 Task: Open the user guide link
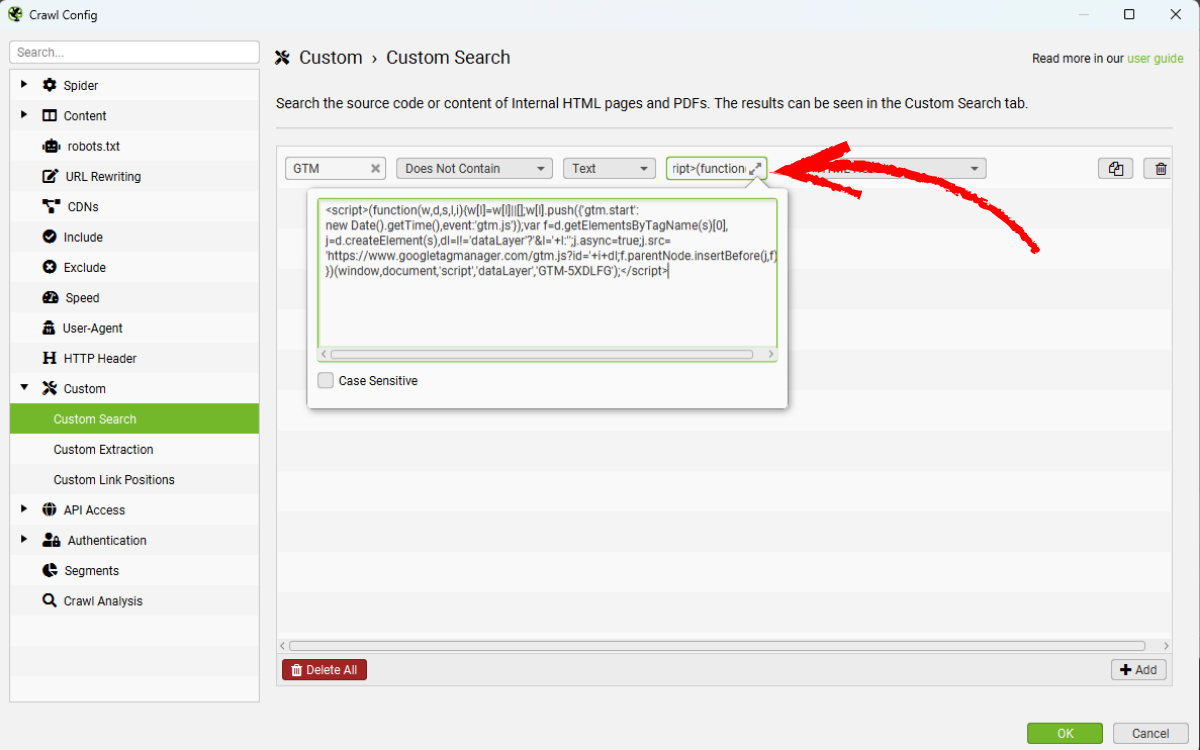pyautogui.click(x=1155, y=59)
